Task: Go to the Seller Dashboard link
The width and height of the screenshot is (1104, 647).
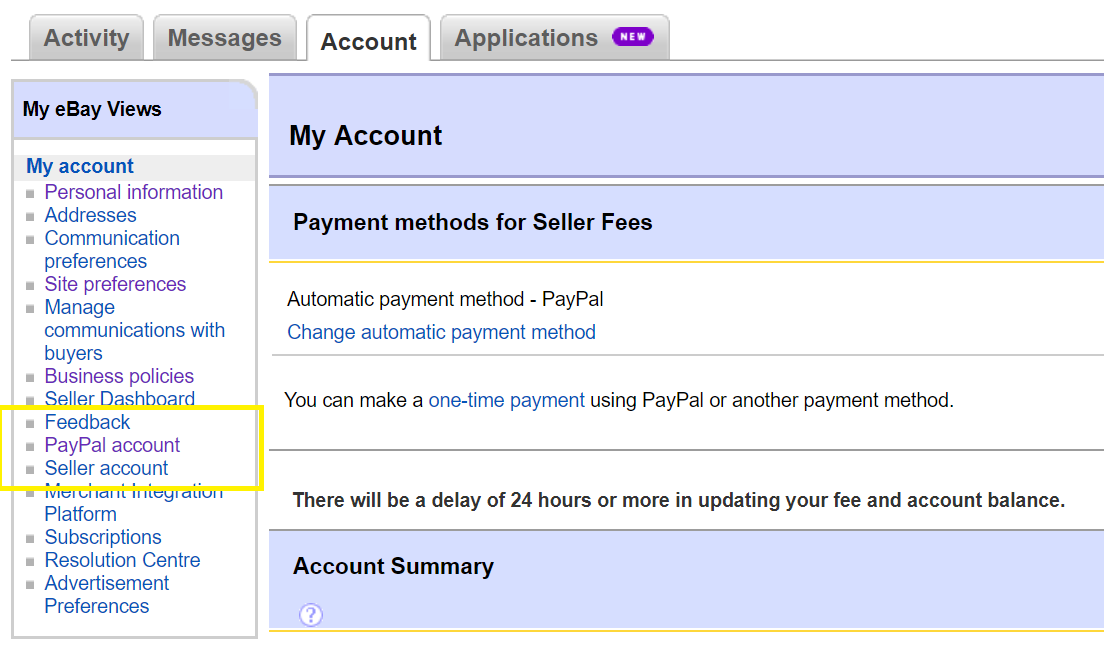Action: point(120,398)
